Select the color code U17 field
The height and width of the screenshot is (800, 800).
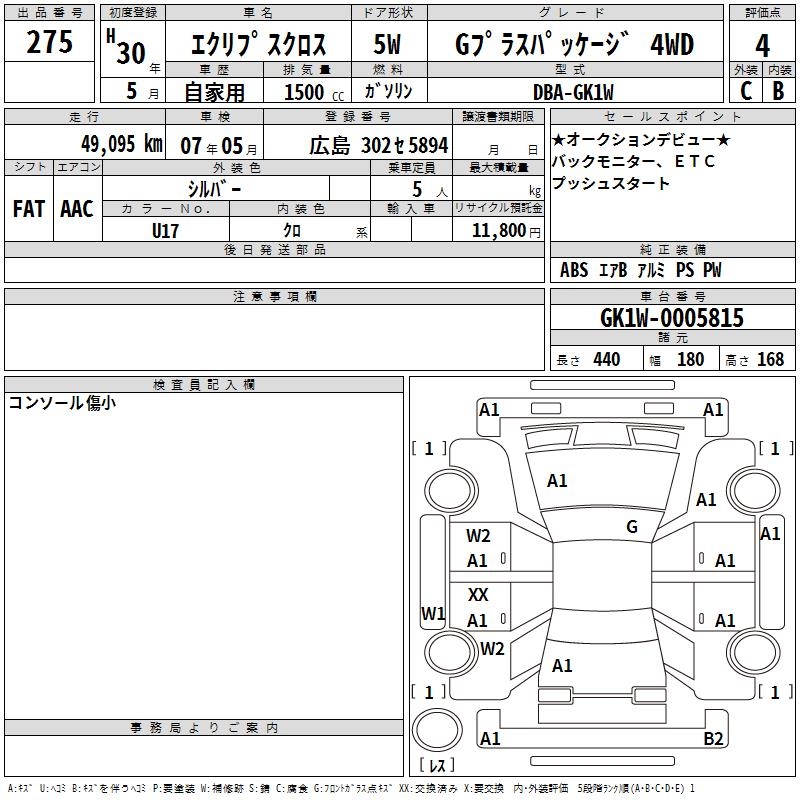[x=166, y=229]
